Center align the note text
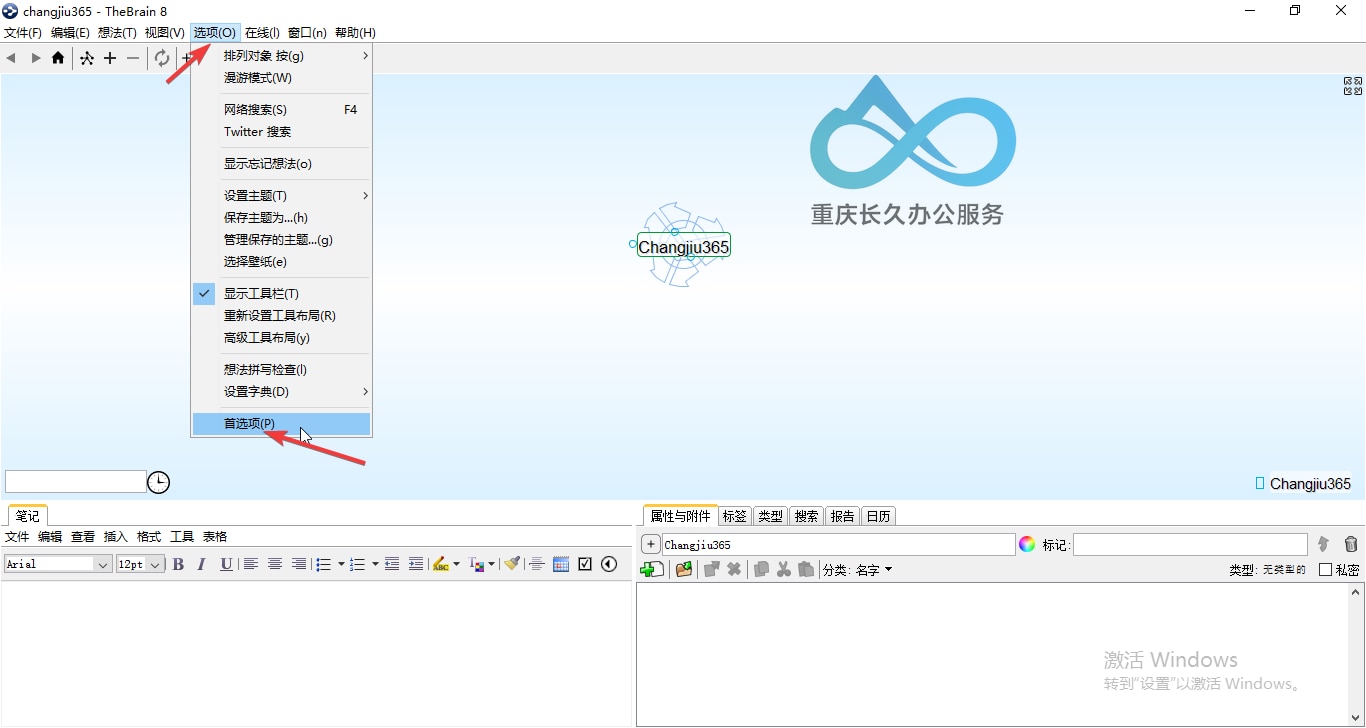The width and height of the screenshot is (1366, 728). point(275,564)
